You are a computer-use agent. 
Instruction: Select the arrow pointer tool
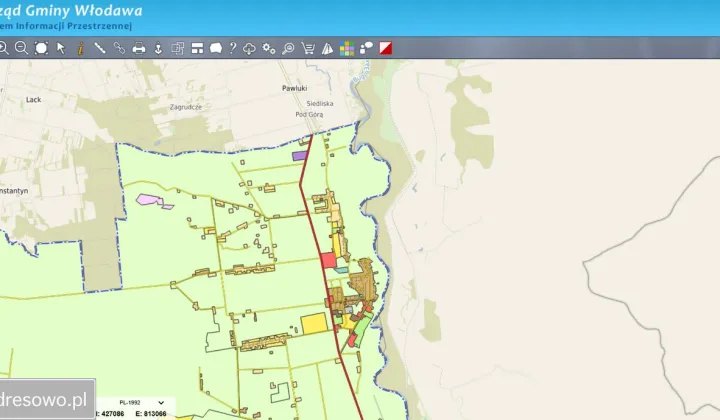click(61, 48)
